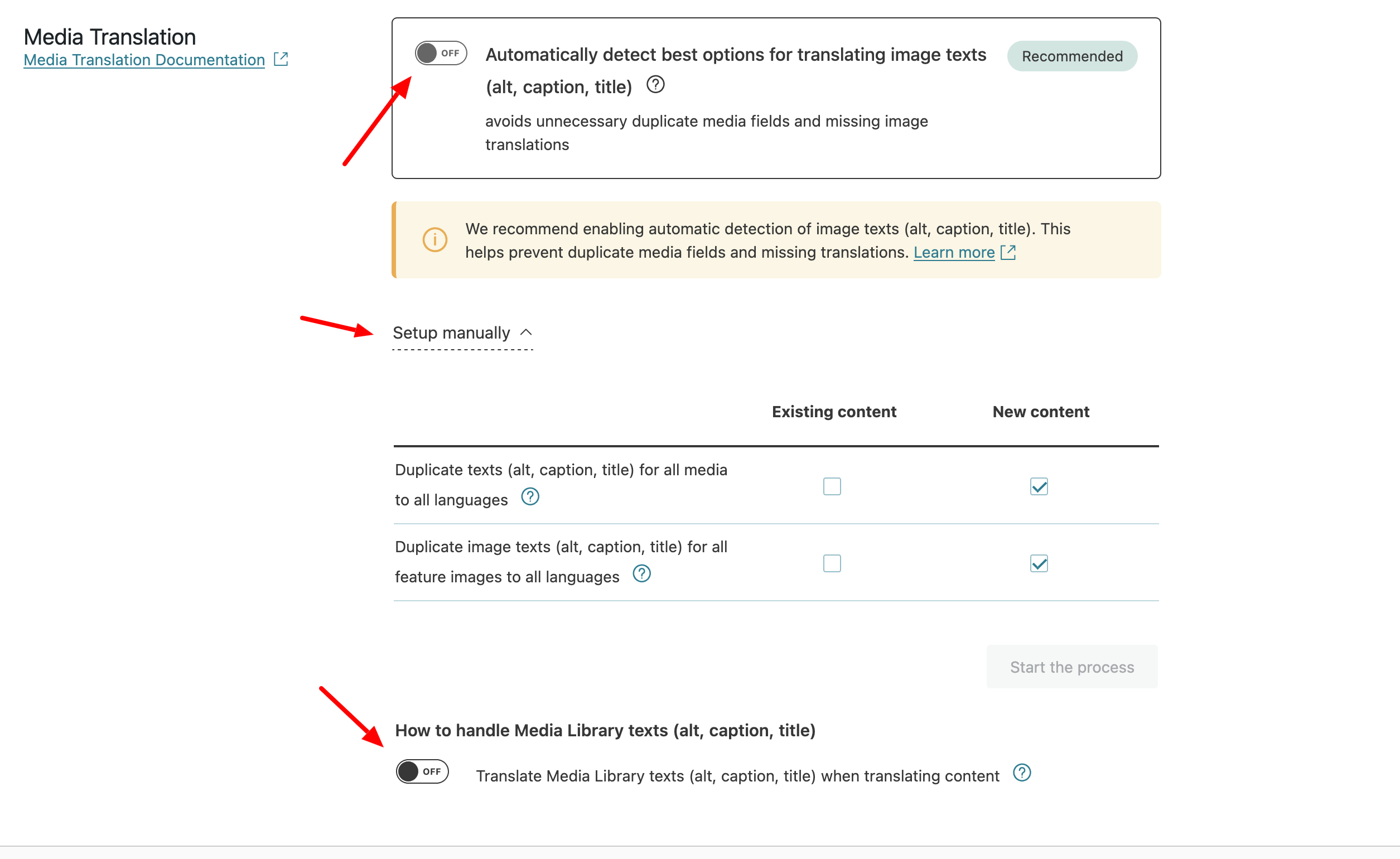Click the Start the process button
Image resolution: width=1400 pixels, height=859 pixels.
(1071, 667)
